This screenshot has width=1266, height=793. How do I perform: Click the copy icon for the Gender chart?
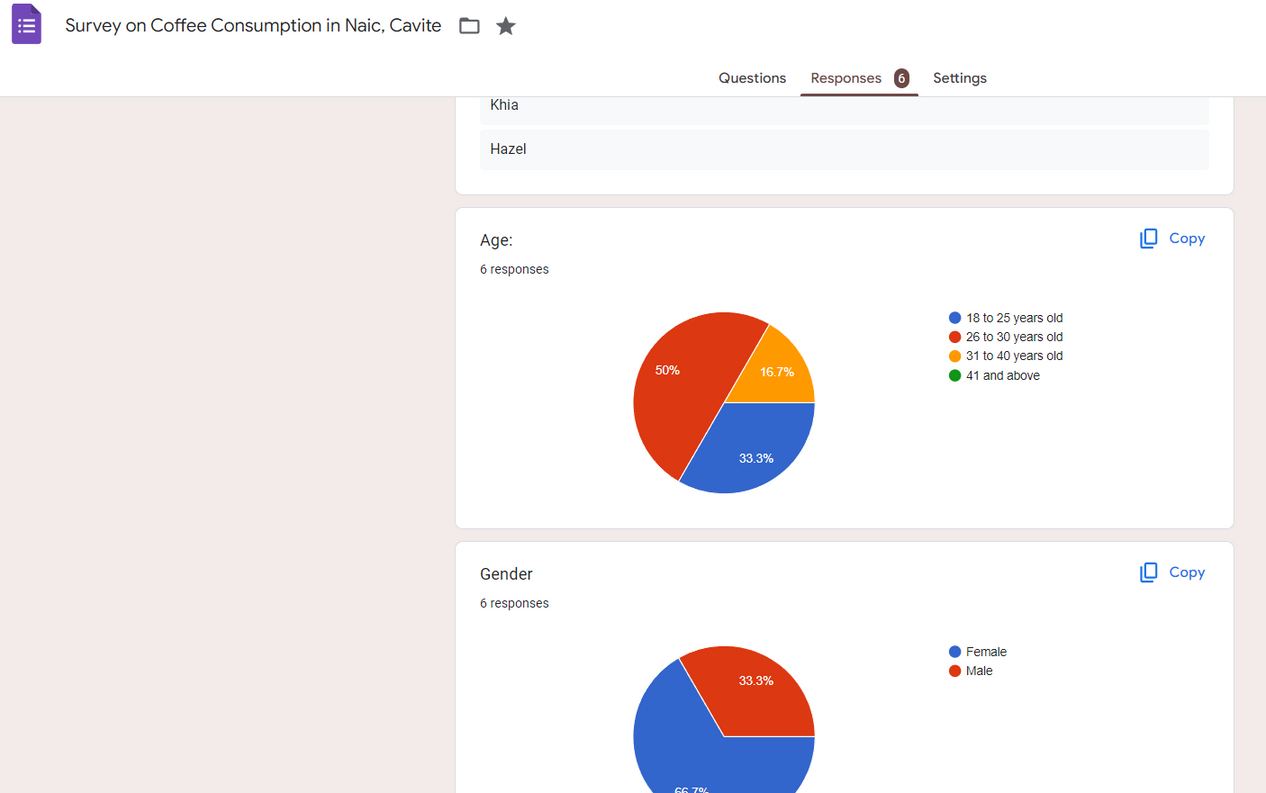(x=1149, y=572)
